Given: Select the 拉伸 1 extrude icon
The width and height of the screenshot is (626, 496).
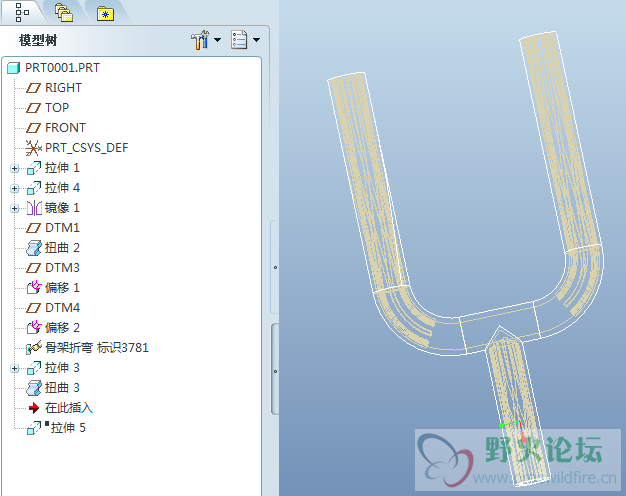Looking at the screenshot, I should pyautogui.click(x=34, y=168).
